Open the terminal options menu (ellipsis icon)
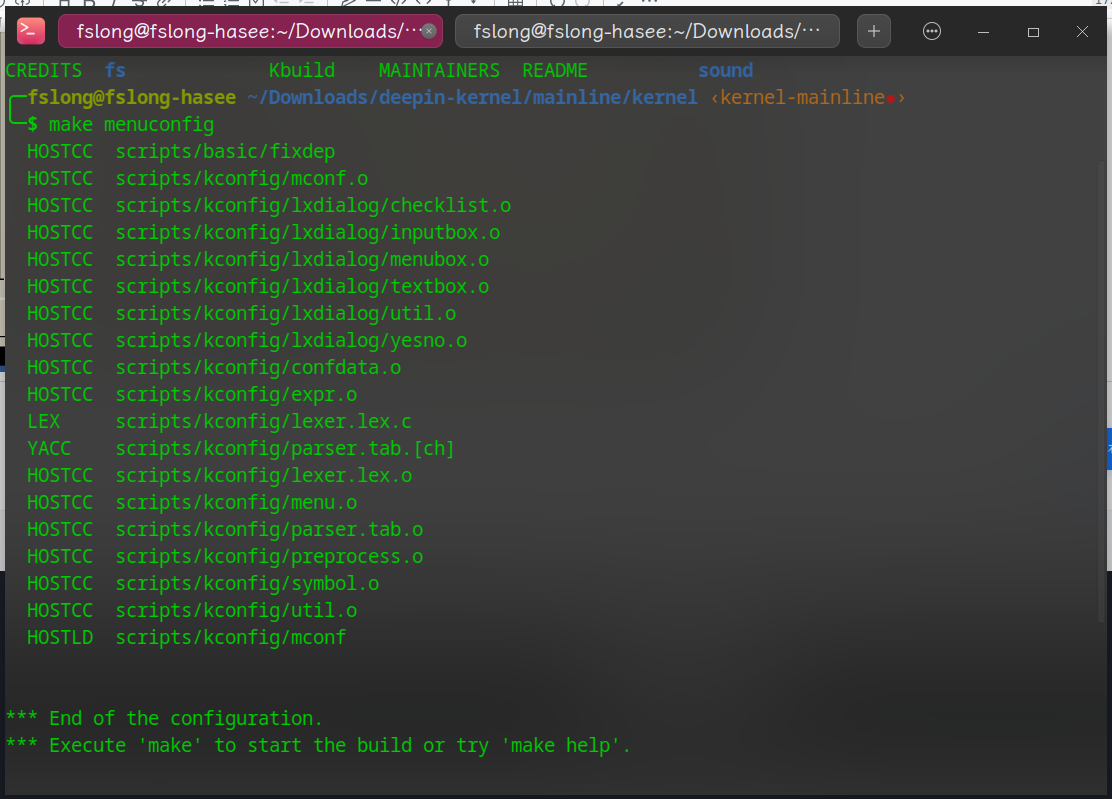The width and height of the screenshot is (1112, 799). tap(932, 31)
